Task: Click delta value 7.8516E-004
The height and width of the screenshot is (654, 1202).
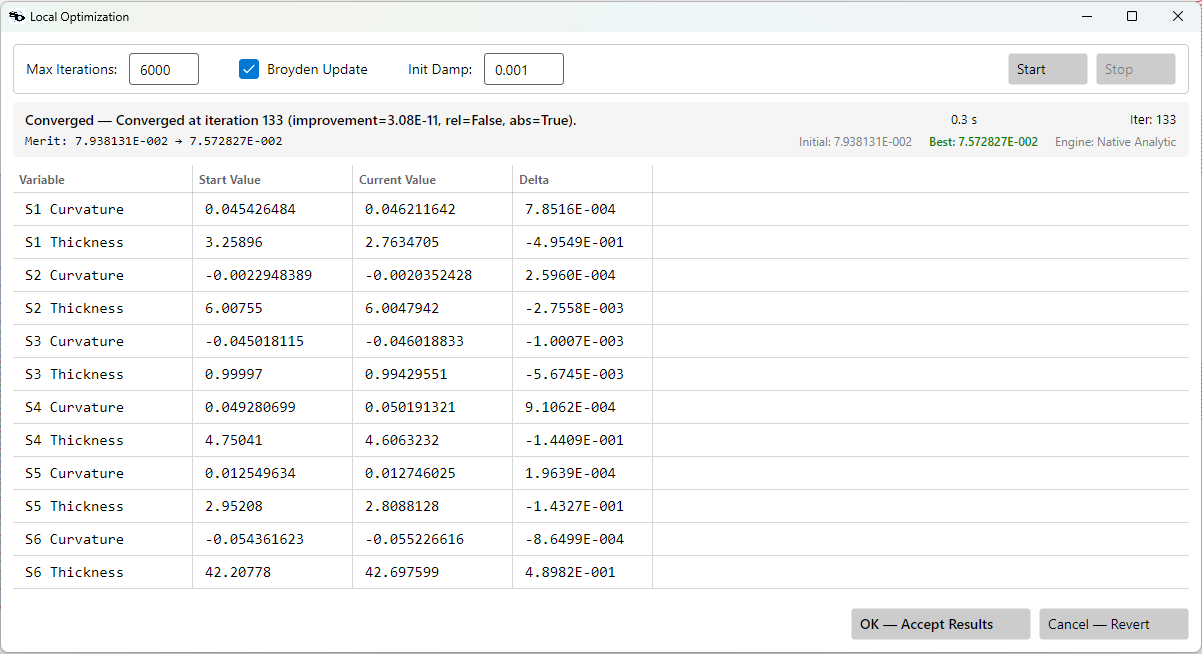Action: coord(570,209)
